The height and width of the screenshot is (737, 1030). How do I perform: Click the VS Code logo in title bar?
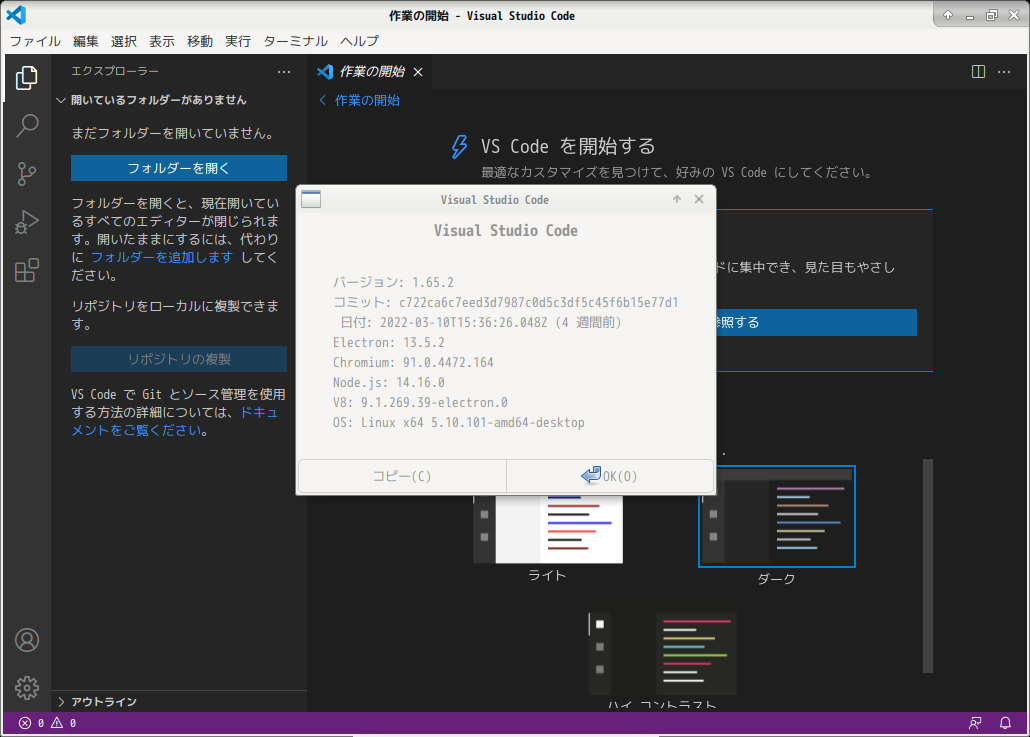coord(16,14)
